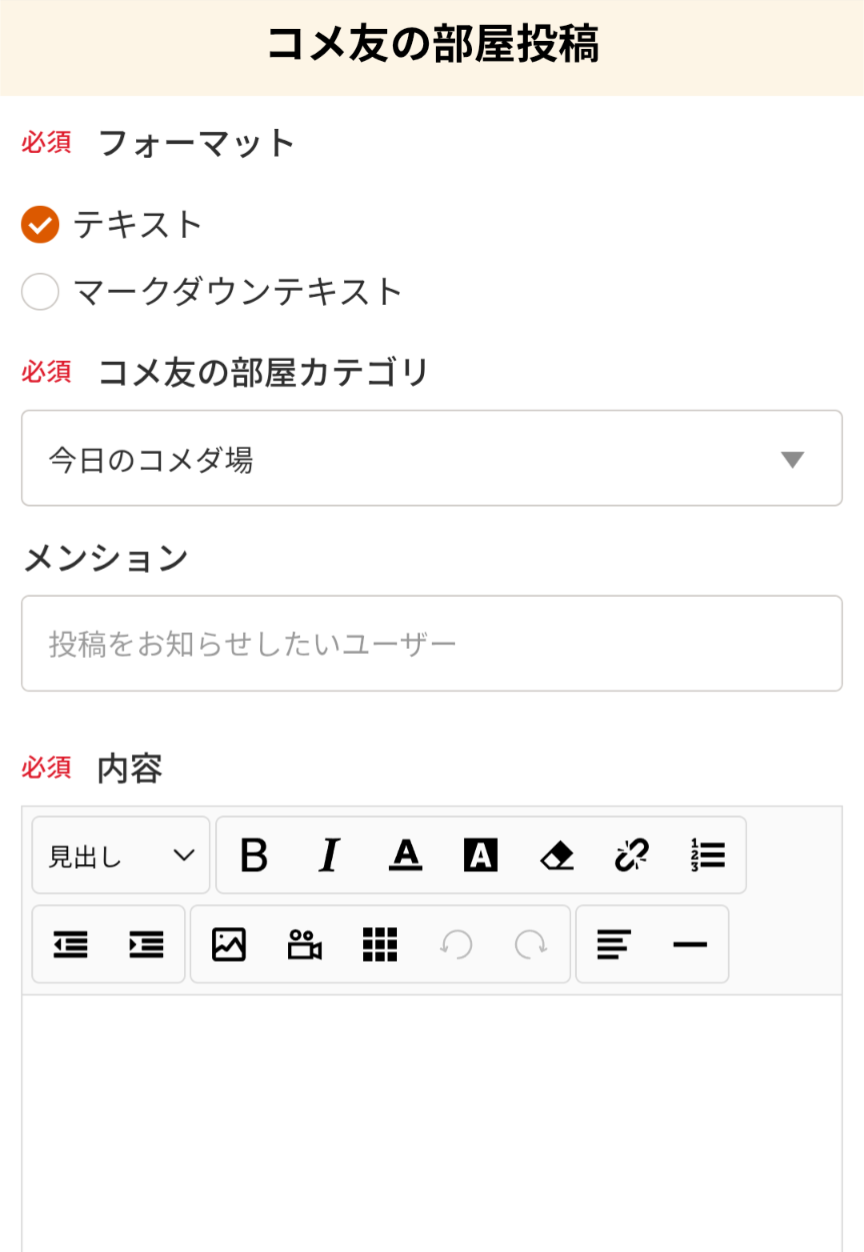Expand the 見出し heading dropdown
The height and width of the screenshot is (1252, 864).
click(x=121, y=855)
